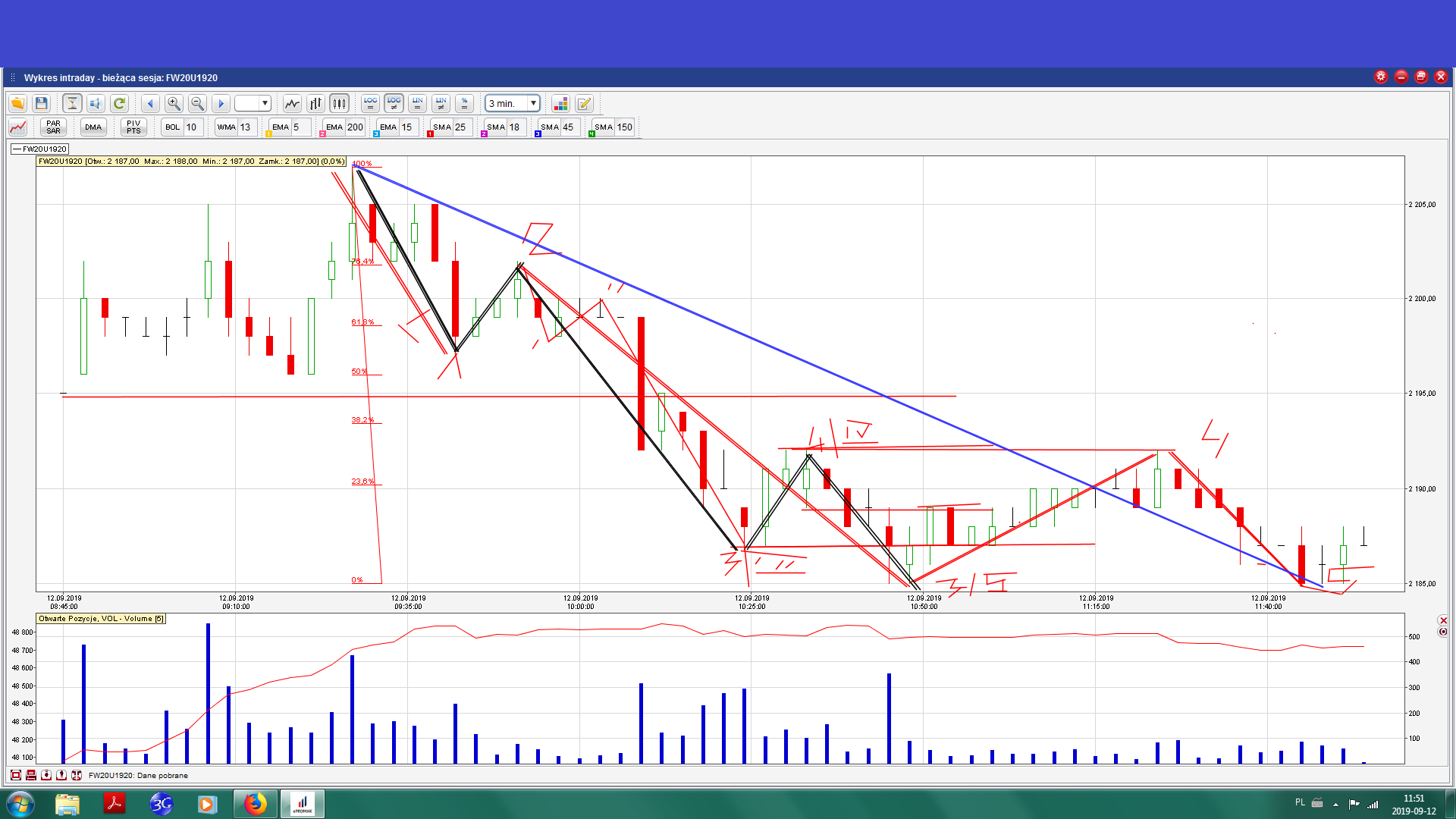Click the EMA 200 period field
Screen dimensions: 1456x819
(355, 127)
